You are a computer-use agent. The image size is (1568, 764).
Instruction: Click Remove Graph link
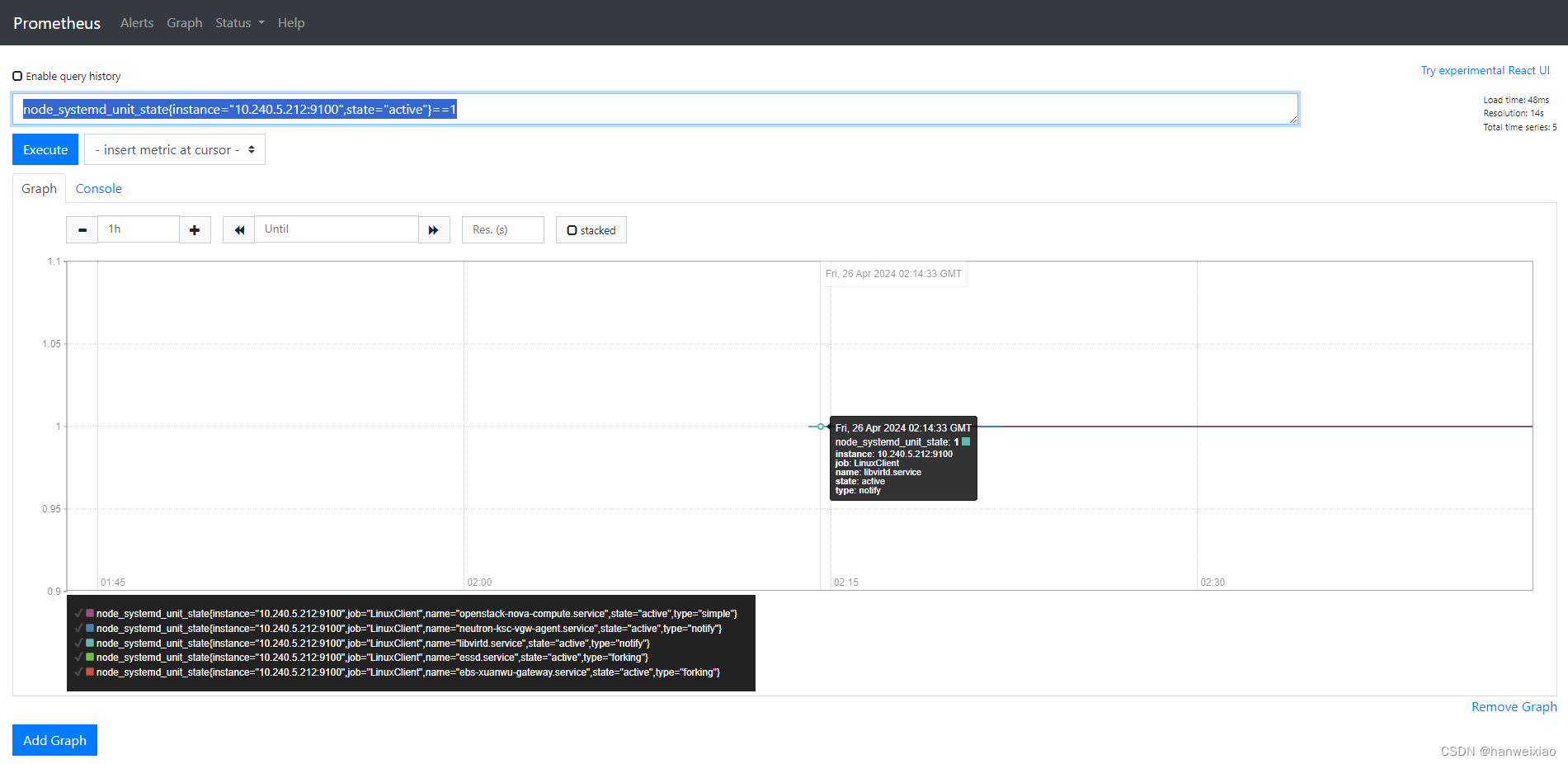[x=1513, y=706]
